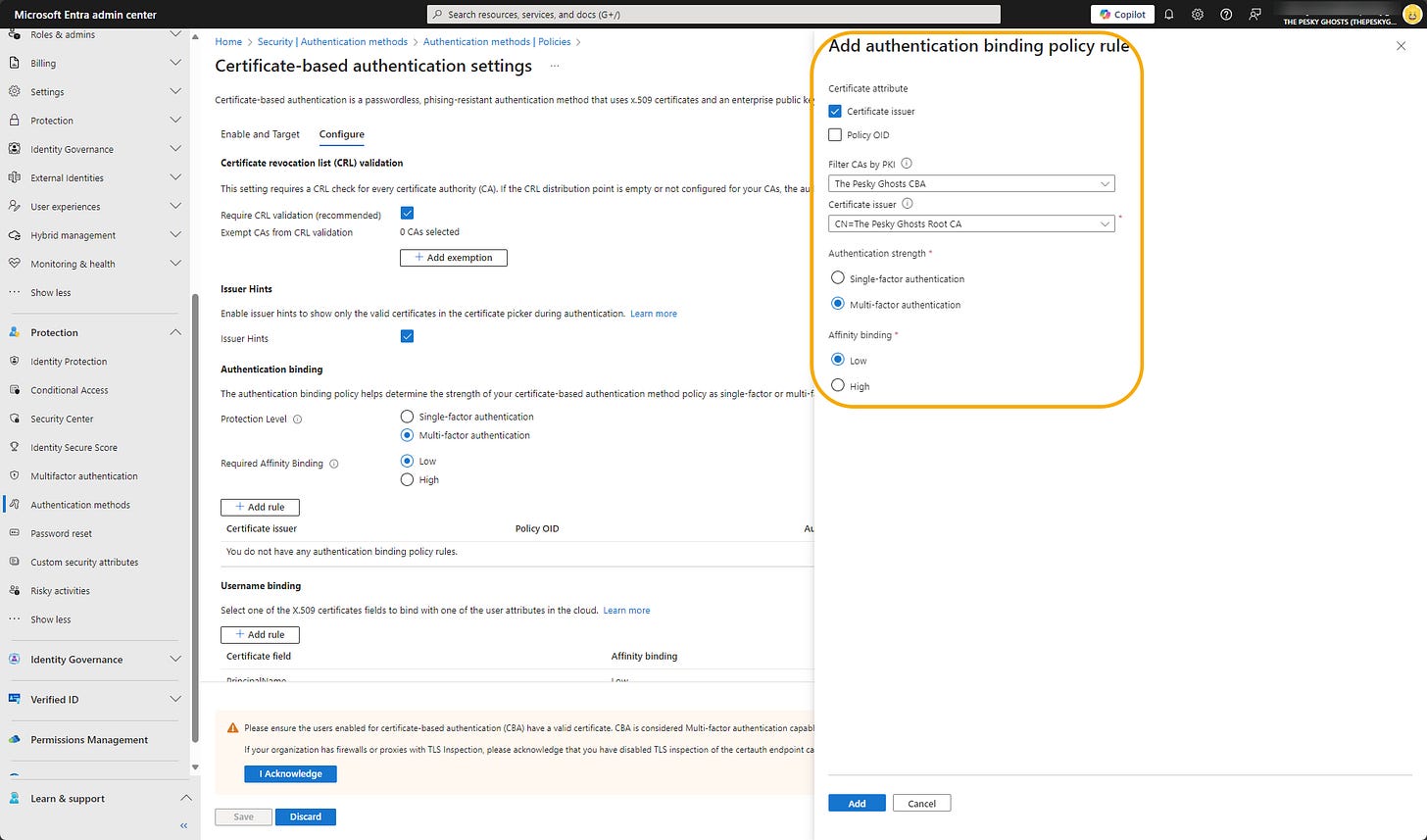Click the Password reset icon

click(x=14, y=533)
